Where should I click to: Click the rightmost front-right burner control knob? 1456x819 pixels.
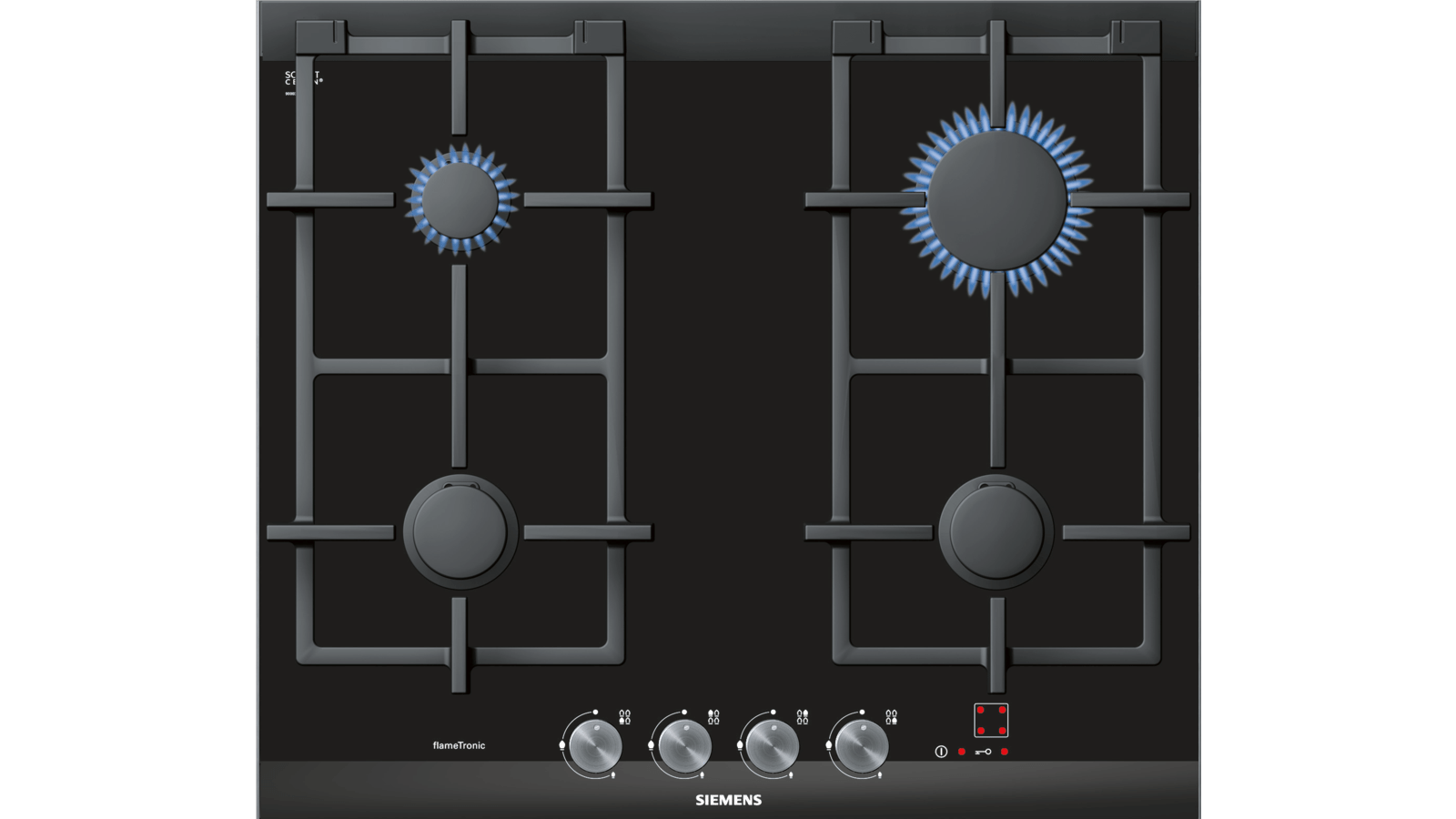pos(861,746)
